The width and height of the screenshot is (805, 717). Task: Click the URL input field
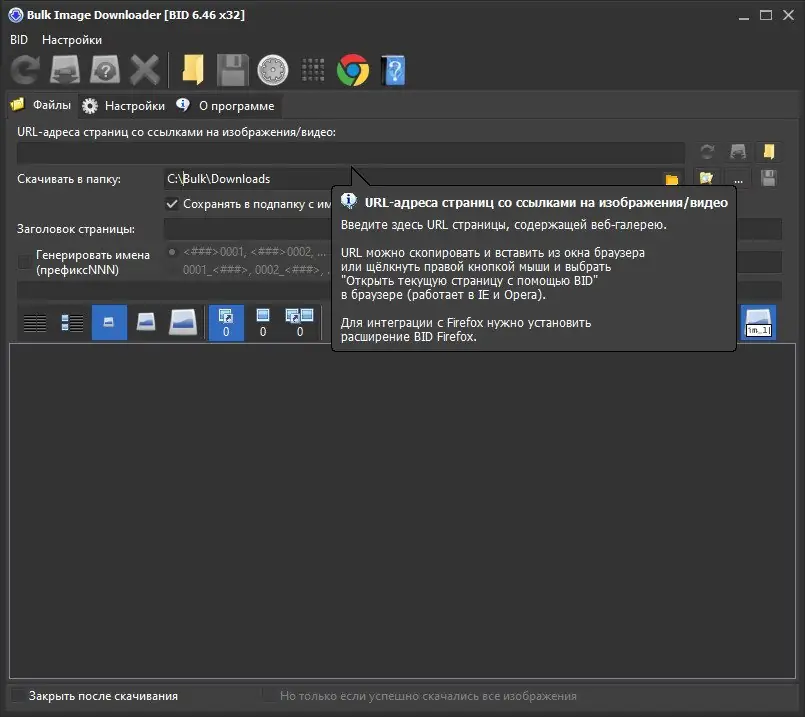coord(350,151)
